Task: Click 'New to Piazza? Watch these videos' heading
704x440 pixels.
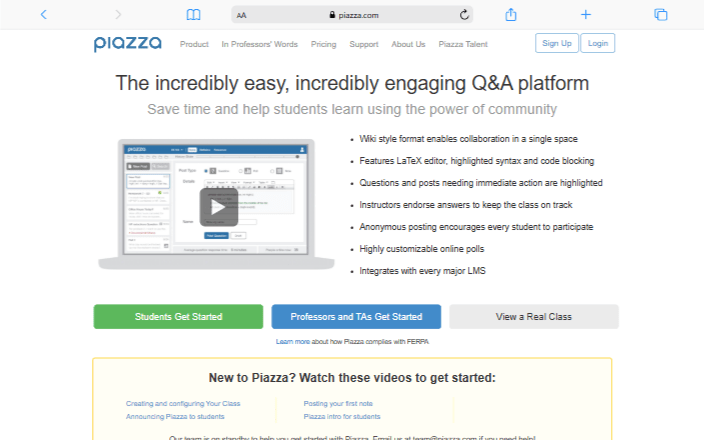Action: 352,378
